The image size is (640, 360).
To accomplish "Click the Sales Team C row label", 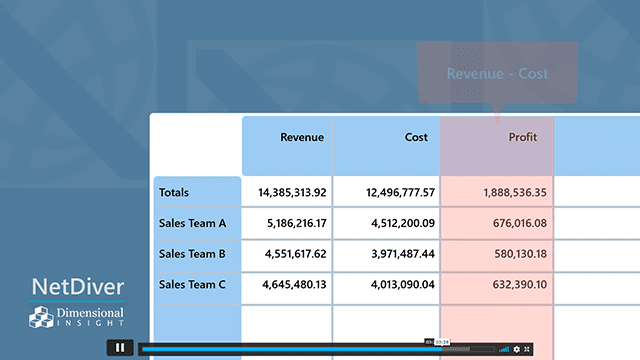I will (x=192, y=284).
